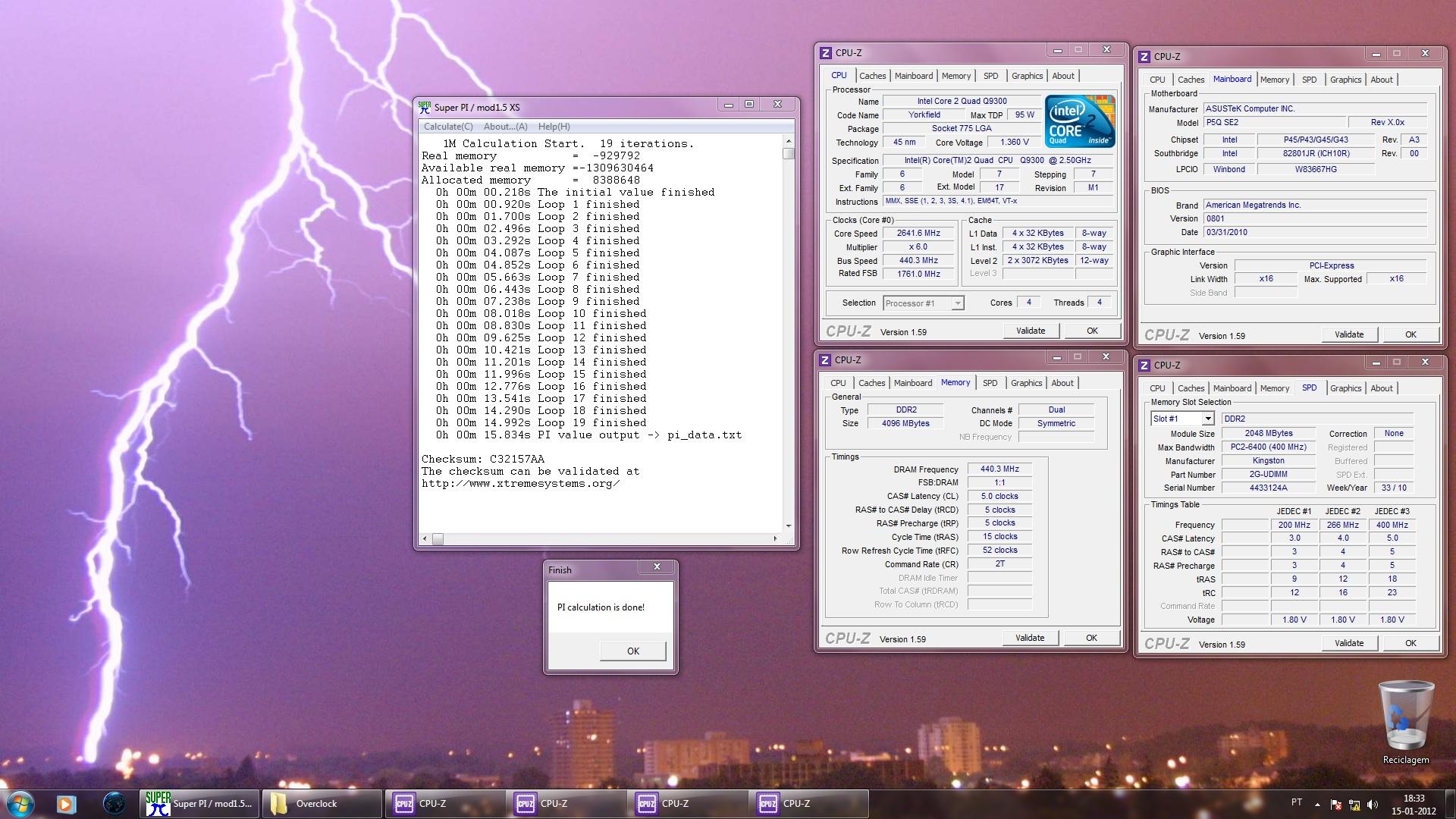
Task: Switch to SPD tab in the Memory window
Action: coord(990,383)
